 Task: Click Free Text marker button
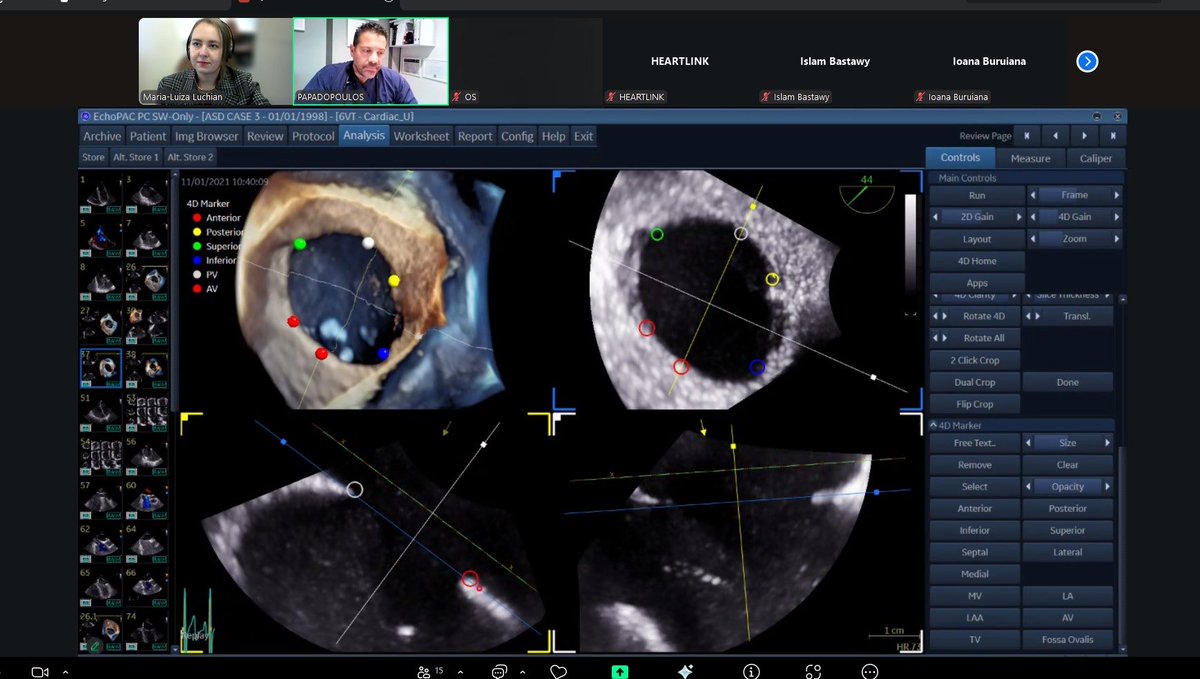[975, 442]
